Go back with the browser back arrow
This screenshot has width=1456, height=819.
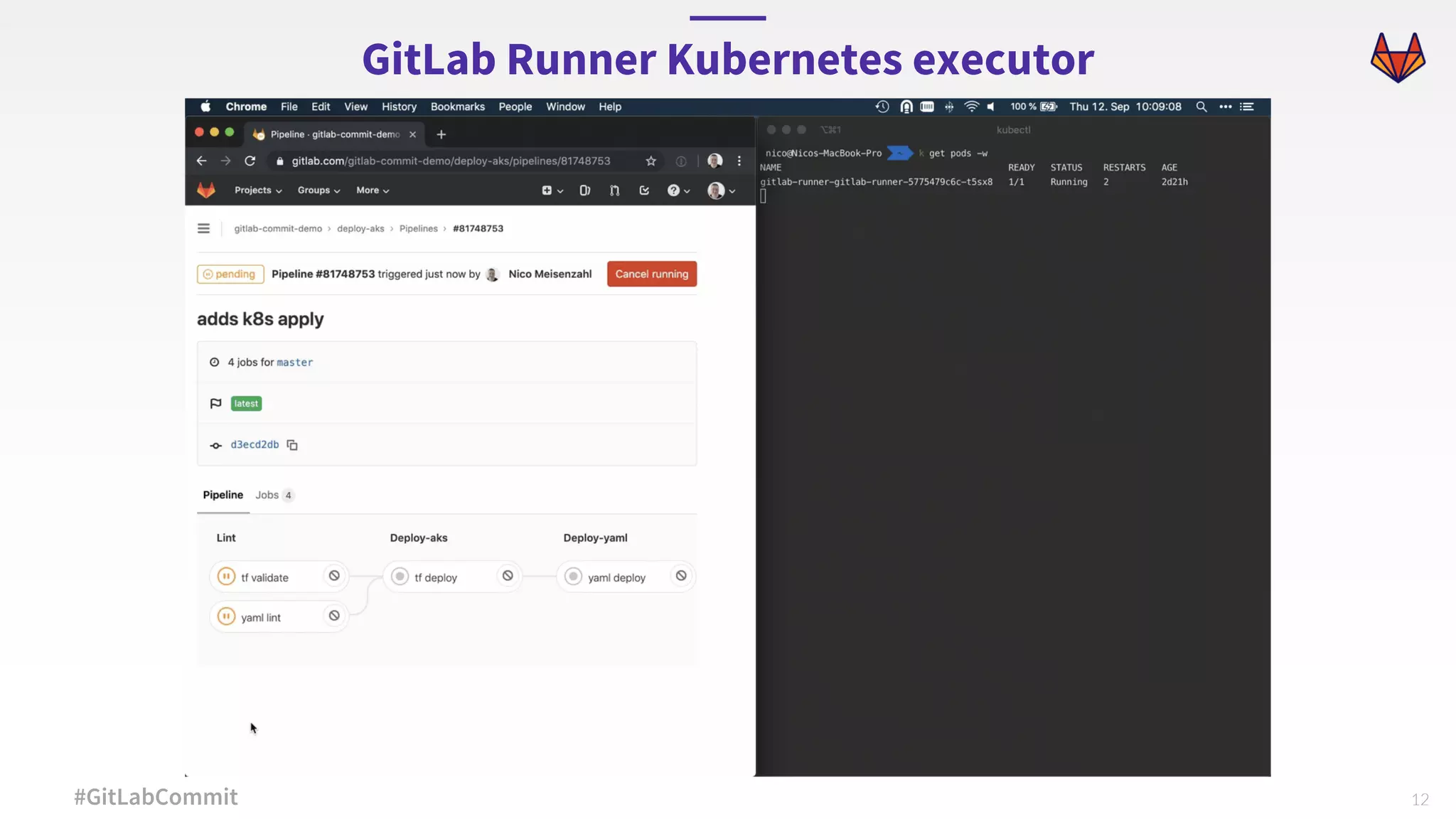click(x=201, y=161)
